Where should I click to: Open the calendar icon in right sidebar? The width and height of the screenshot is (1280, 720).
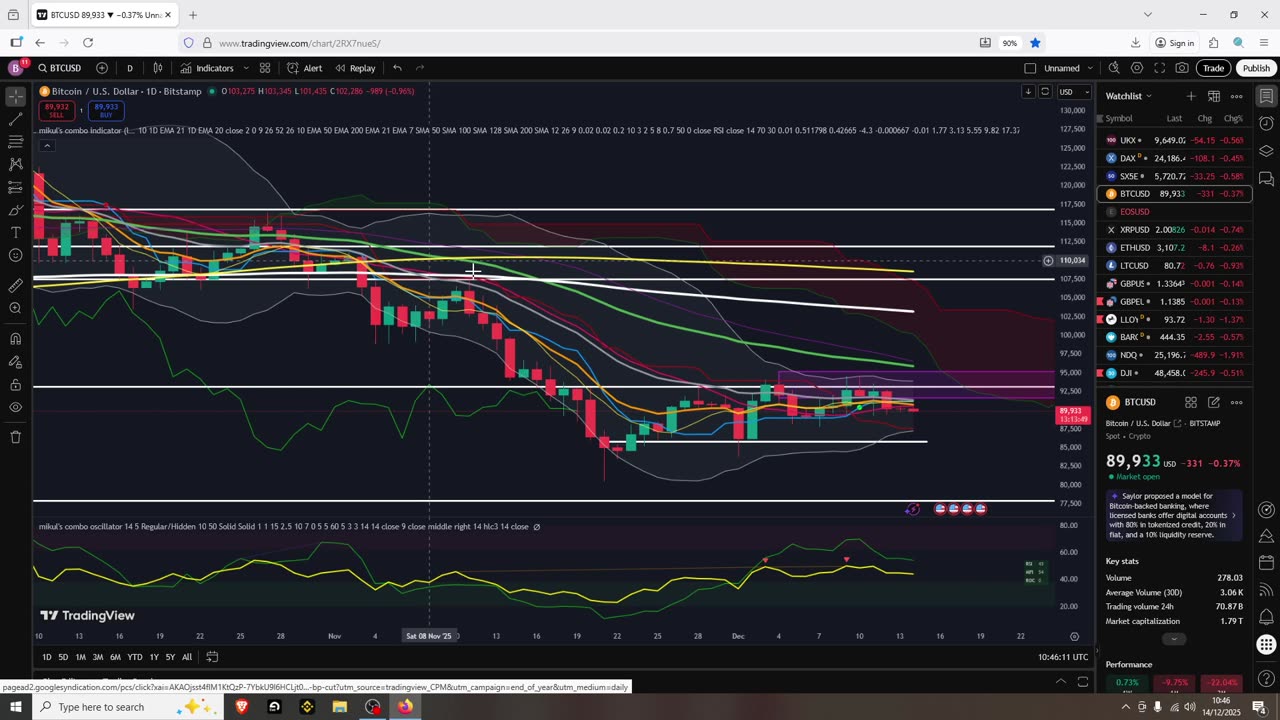coord(1266,563)
